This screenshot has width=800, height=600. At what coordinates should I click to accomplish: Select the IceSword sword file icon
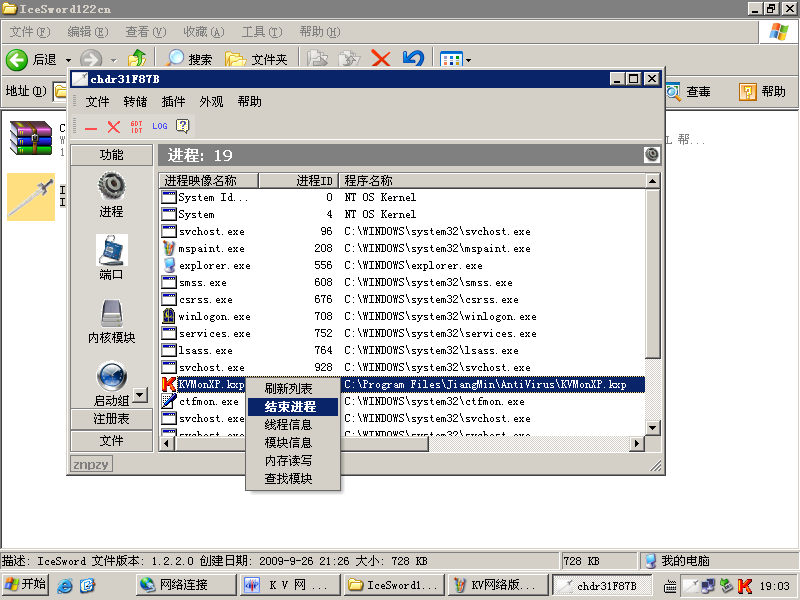[31, 197]
